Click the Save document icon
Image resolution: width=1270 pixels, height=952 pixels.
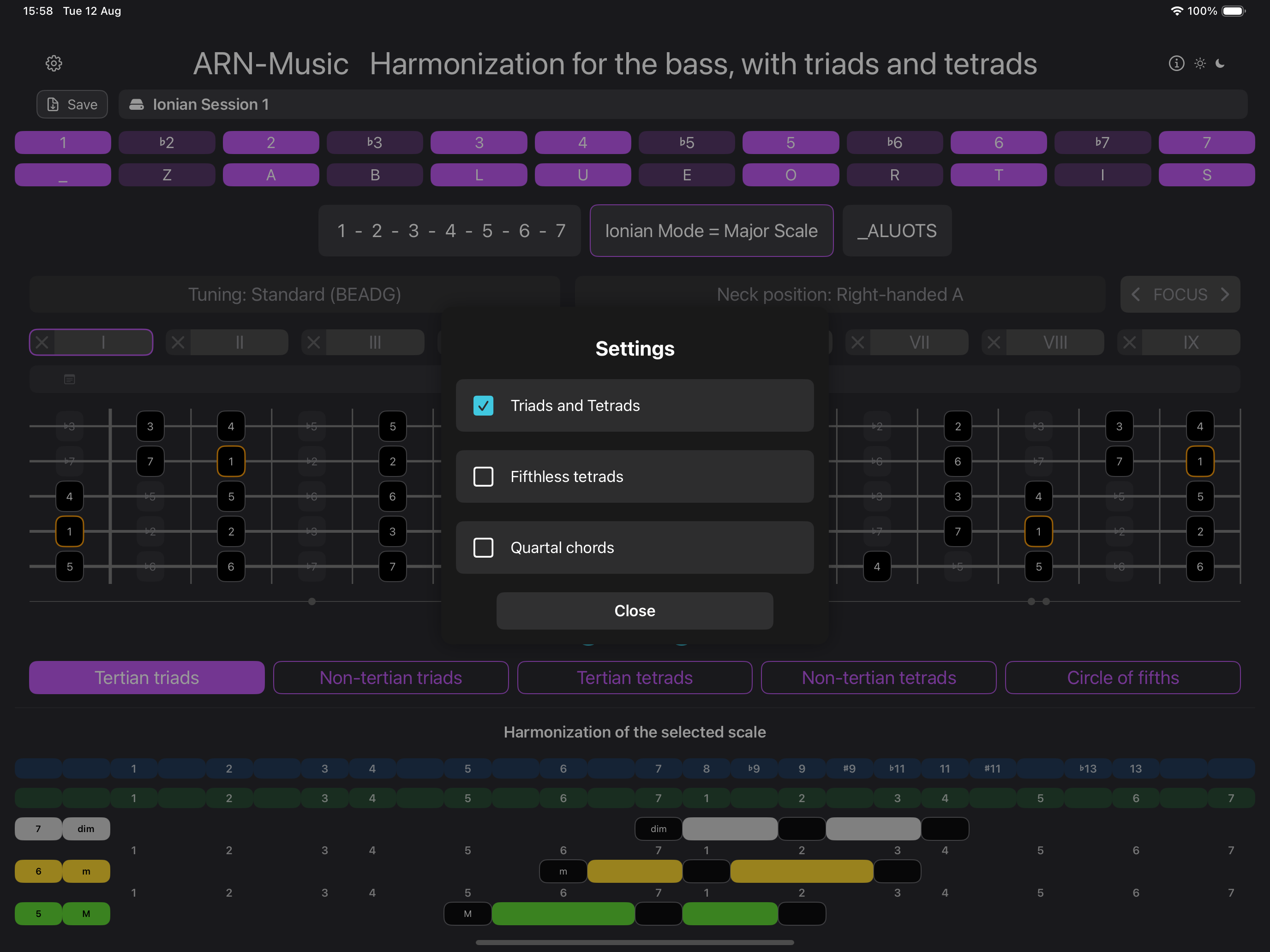pos(53,104)
